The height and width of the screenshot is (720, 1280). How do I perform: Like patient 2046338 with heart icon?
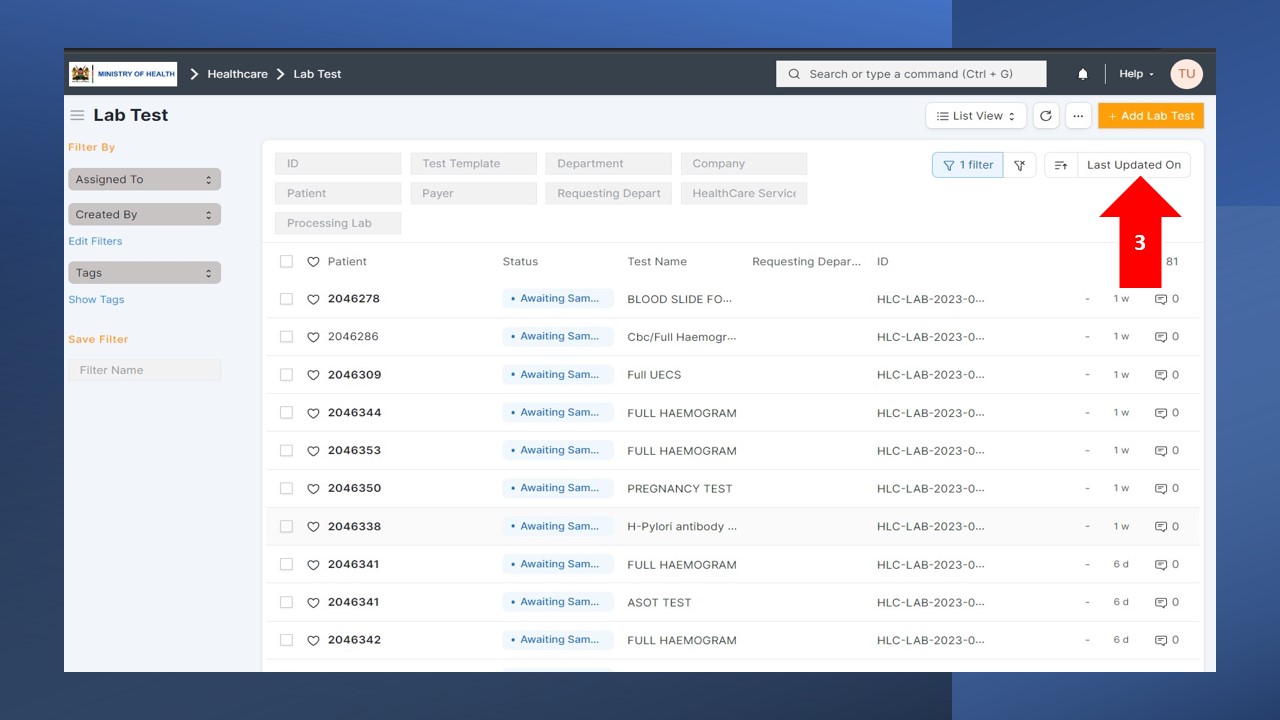(x=313, y=527)
